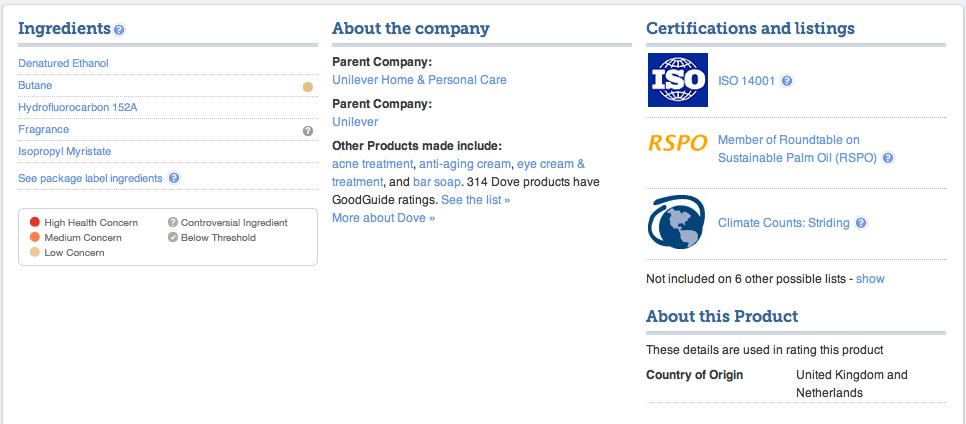Image resolution: width=966 pixels, height=424 pixels.
Task: Open the Denatured Ethanol ingredient link
Action: point(63,63)
